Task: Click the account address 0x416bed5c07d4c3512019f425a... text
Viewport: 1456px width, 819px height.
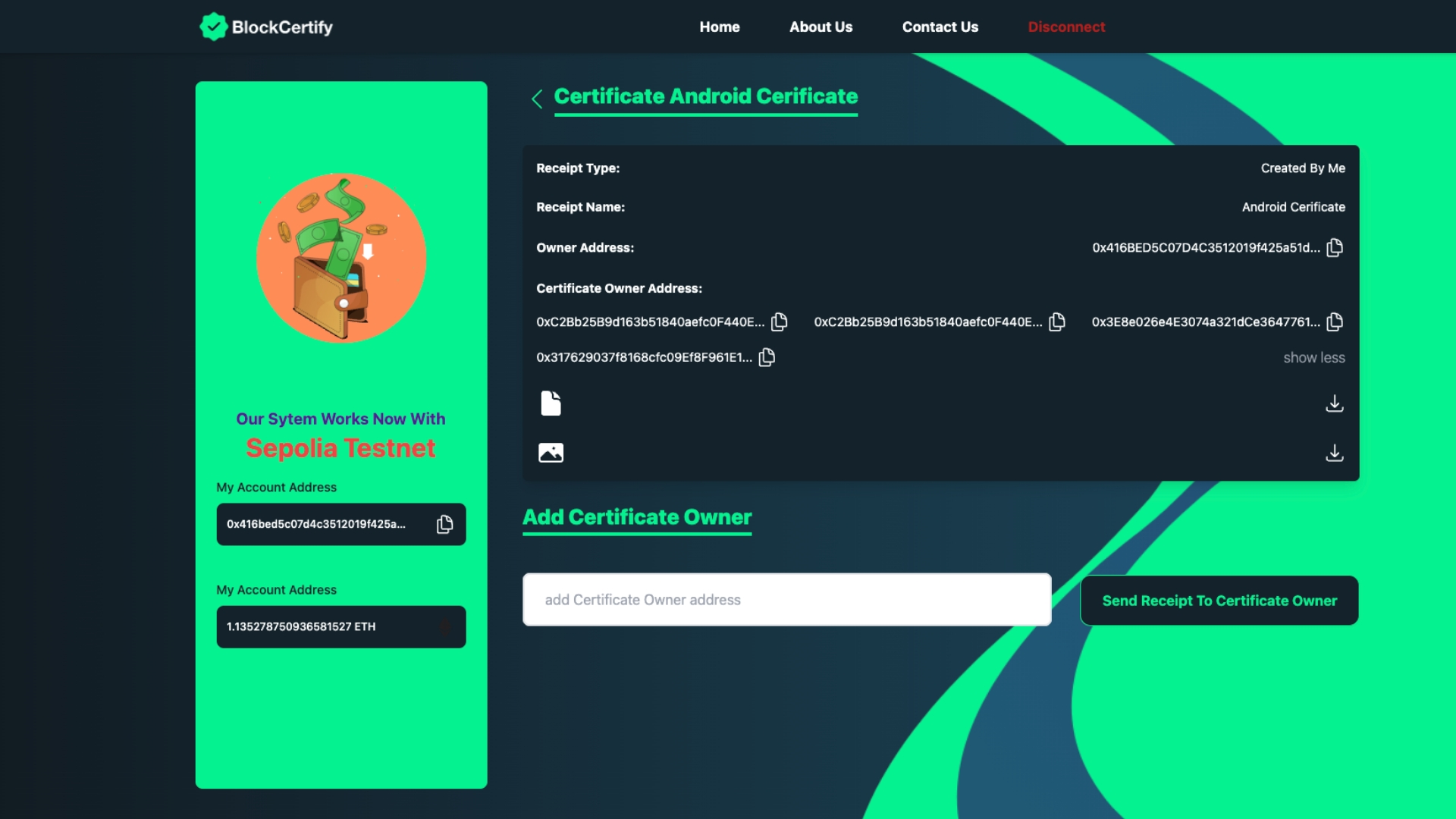Action: [315, 524]
